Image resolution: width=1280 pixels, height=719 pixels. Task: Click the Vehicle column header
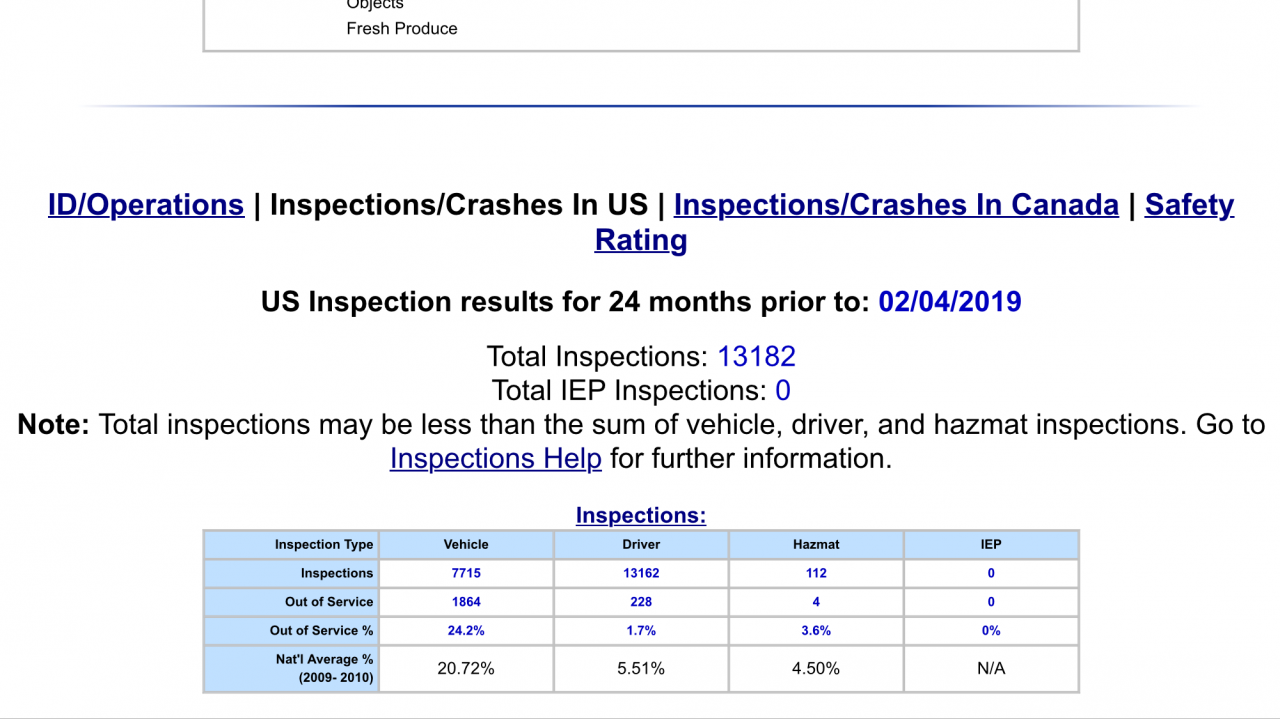pyautogui.click(x=466, y=545)
